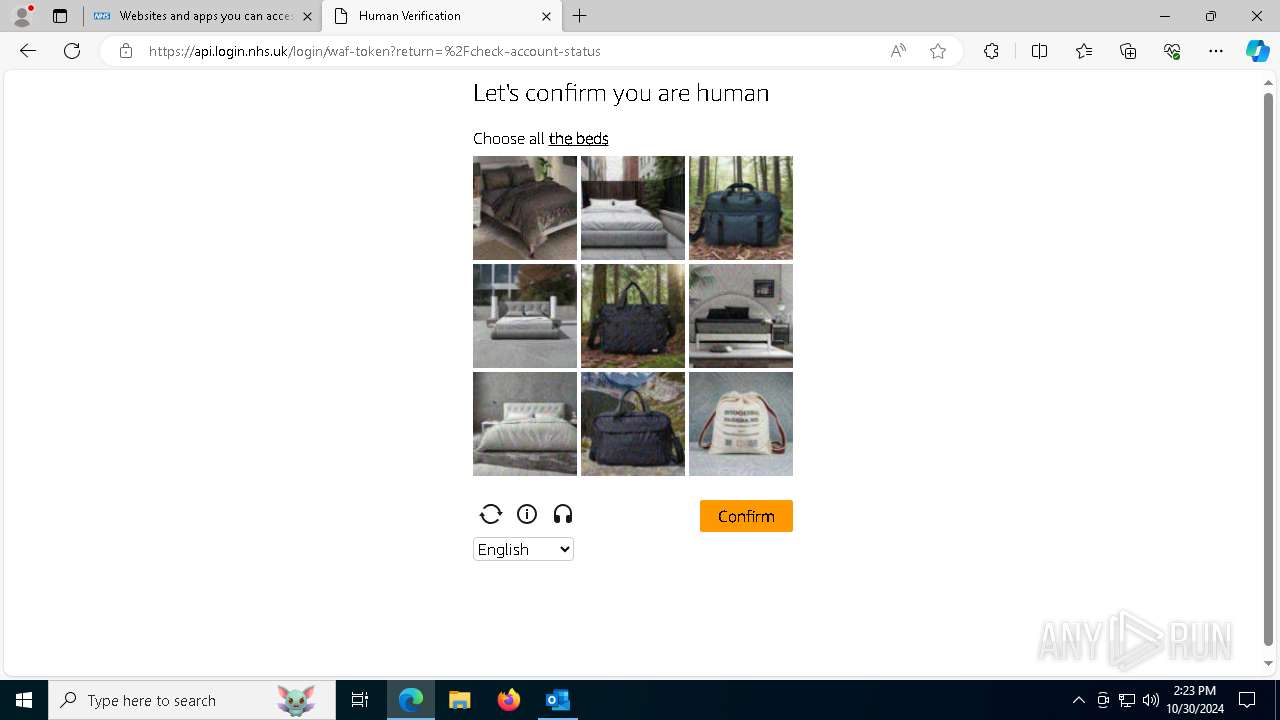Image resolution: width=1280 pixels, height=720 pixels.
Task: Refresh the captcha puzzle images
Action: [x=490, y=514]
